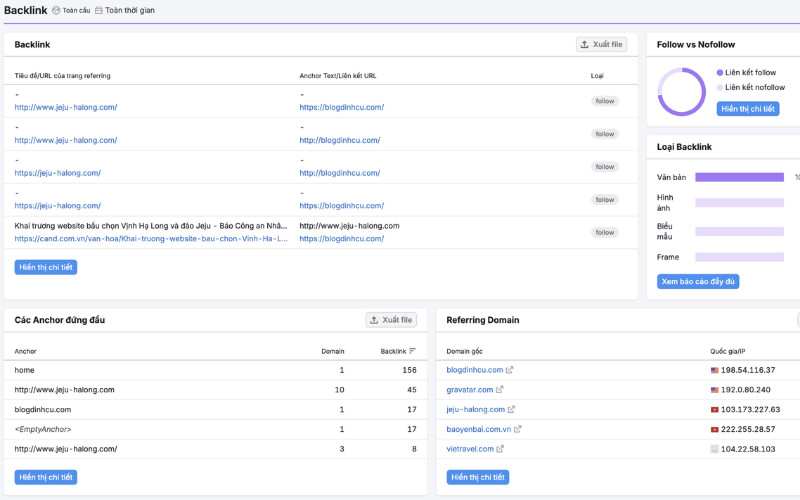
Task: Click the Văn bản purple bar
Action: (739, 177)
